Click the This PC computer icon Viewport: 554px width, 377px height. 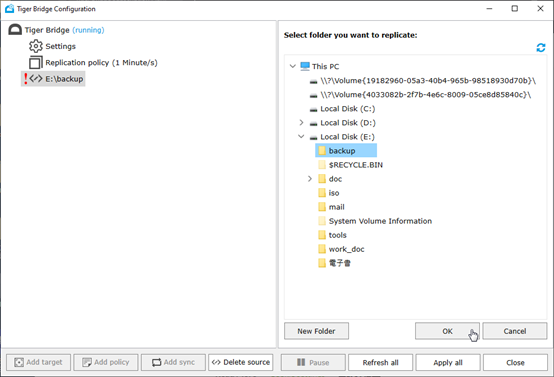coord(305,66)
